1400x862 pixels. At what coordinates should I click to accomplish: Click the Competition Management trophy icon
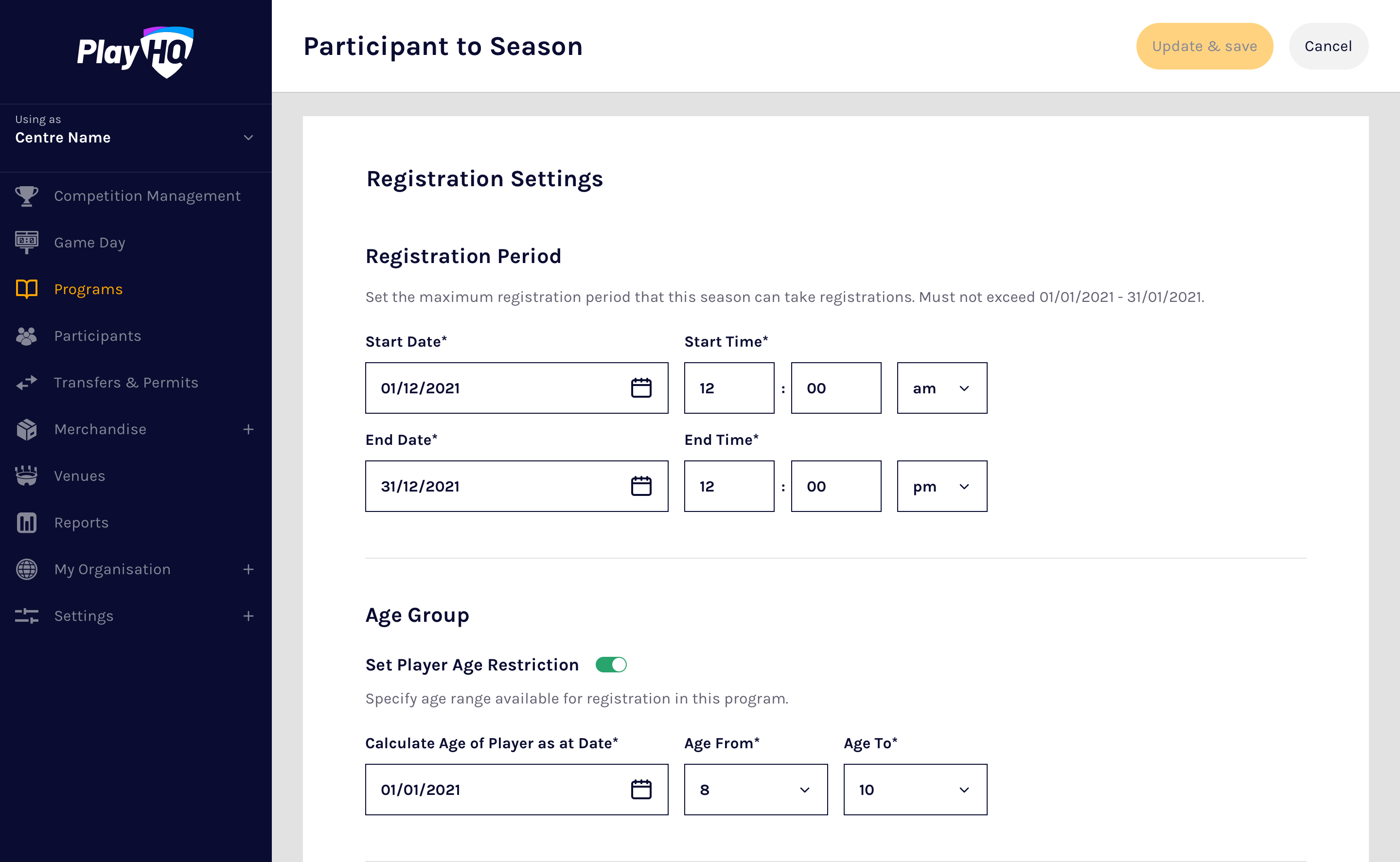(26, 196)
